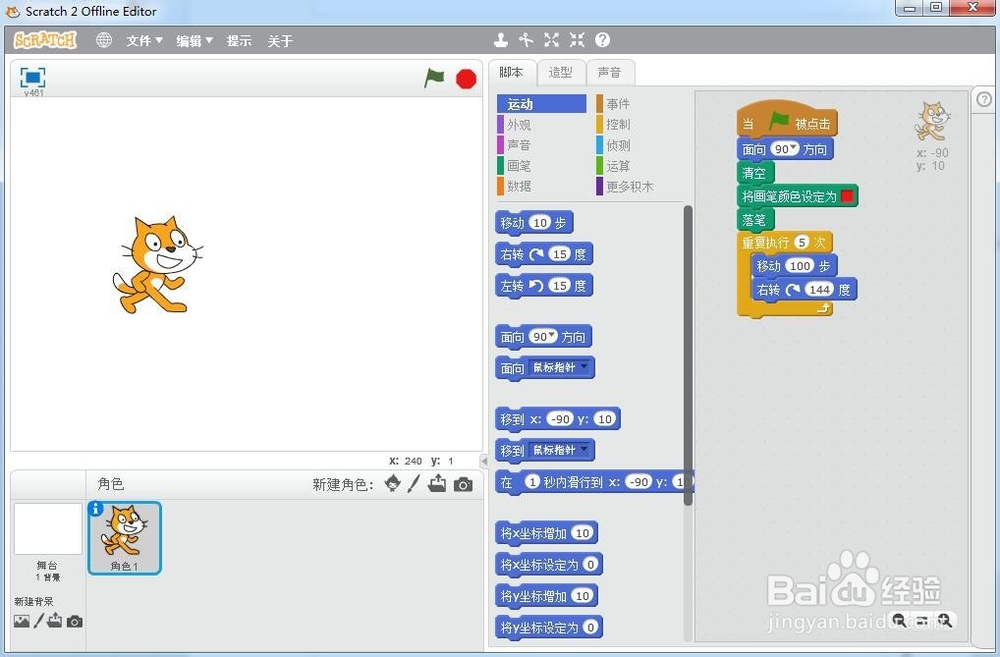The height and width of the screenshot is (657, 1000).
Task: Zoom out the scripts area
Action: [899, 620]
